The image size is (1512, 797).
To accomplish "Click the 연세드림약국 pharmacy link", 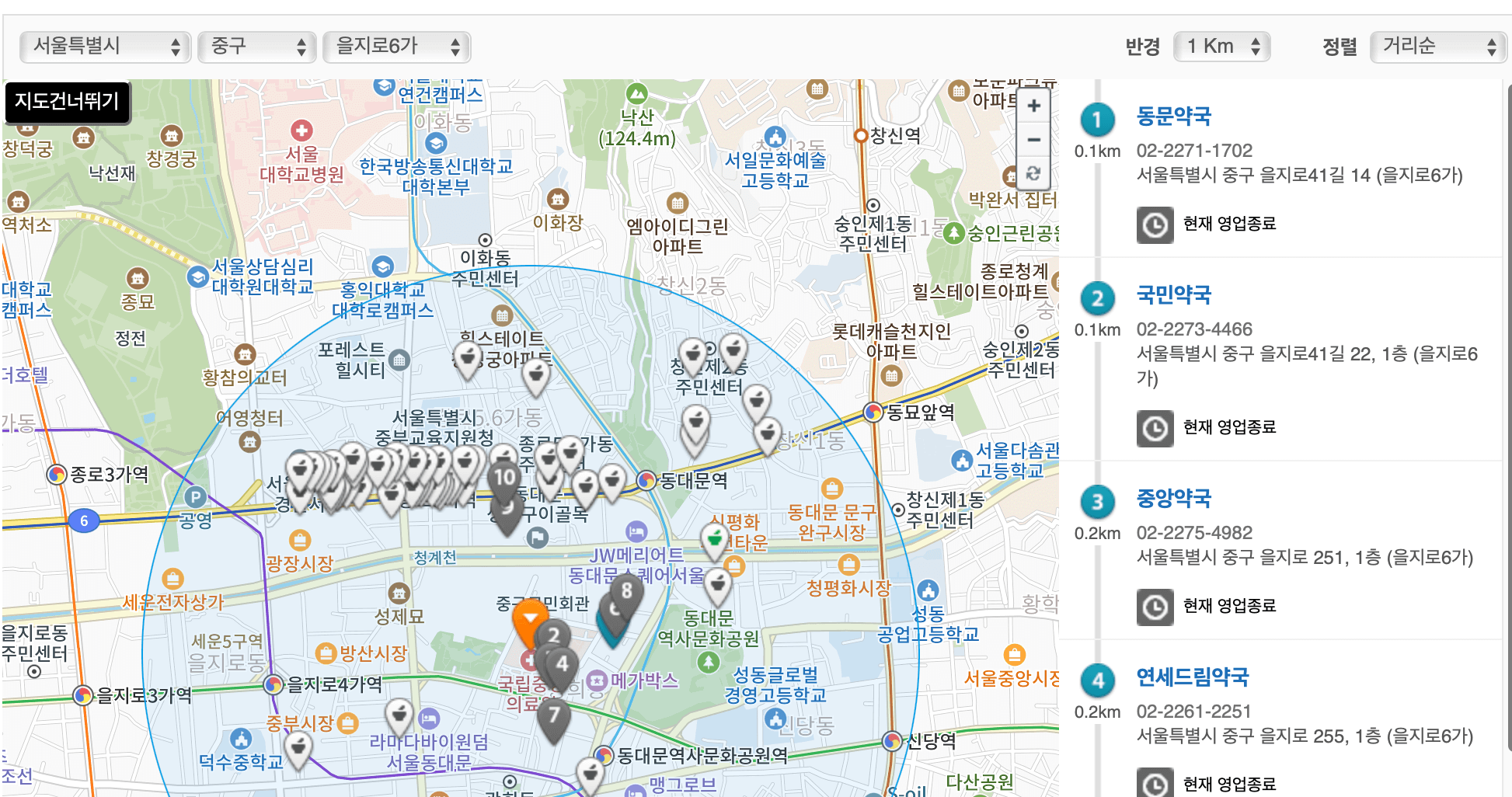I will click(1192, 677).
